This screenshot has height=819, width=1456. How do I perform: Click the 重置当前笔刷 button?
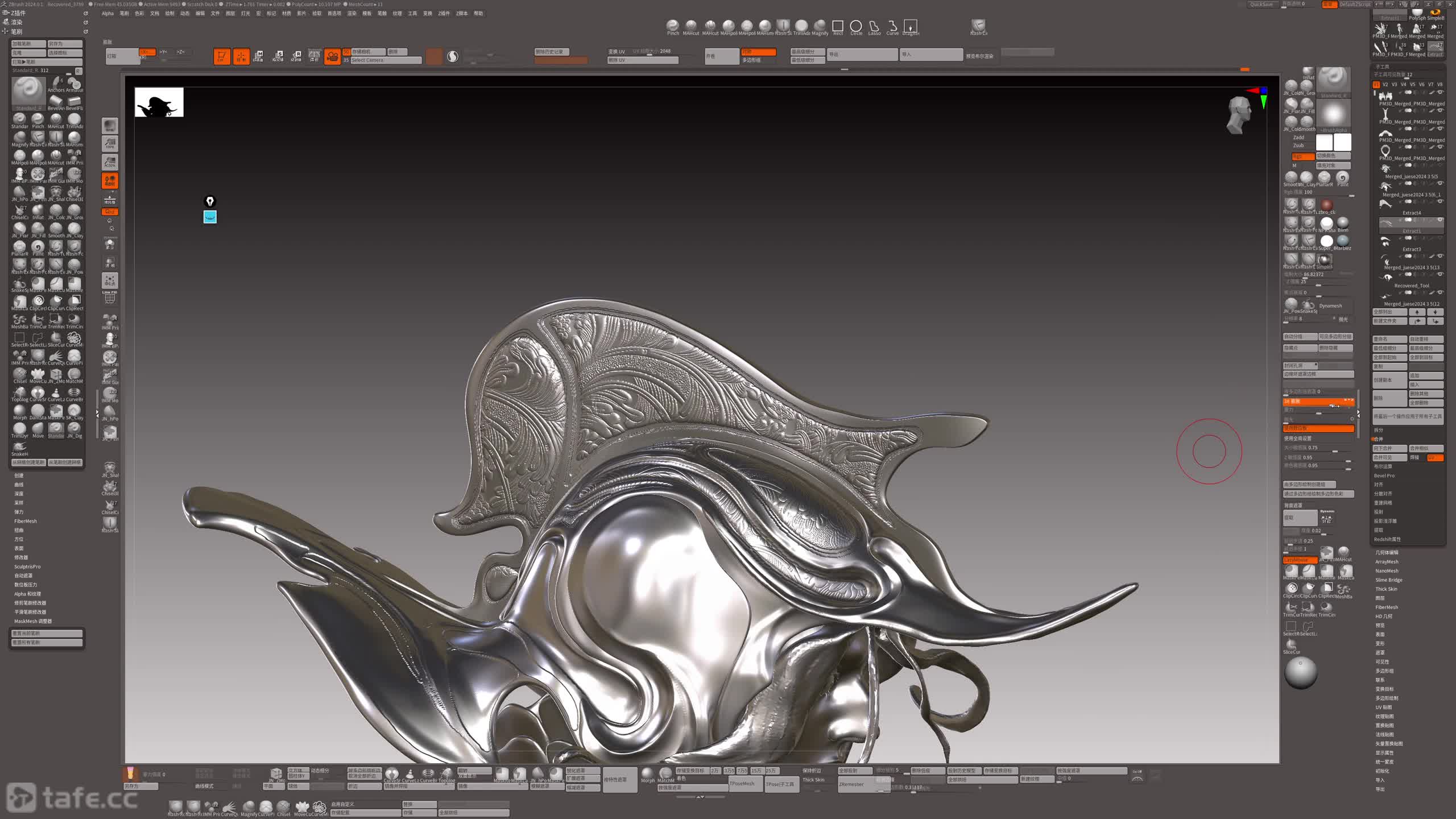[47, 634]
